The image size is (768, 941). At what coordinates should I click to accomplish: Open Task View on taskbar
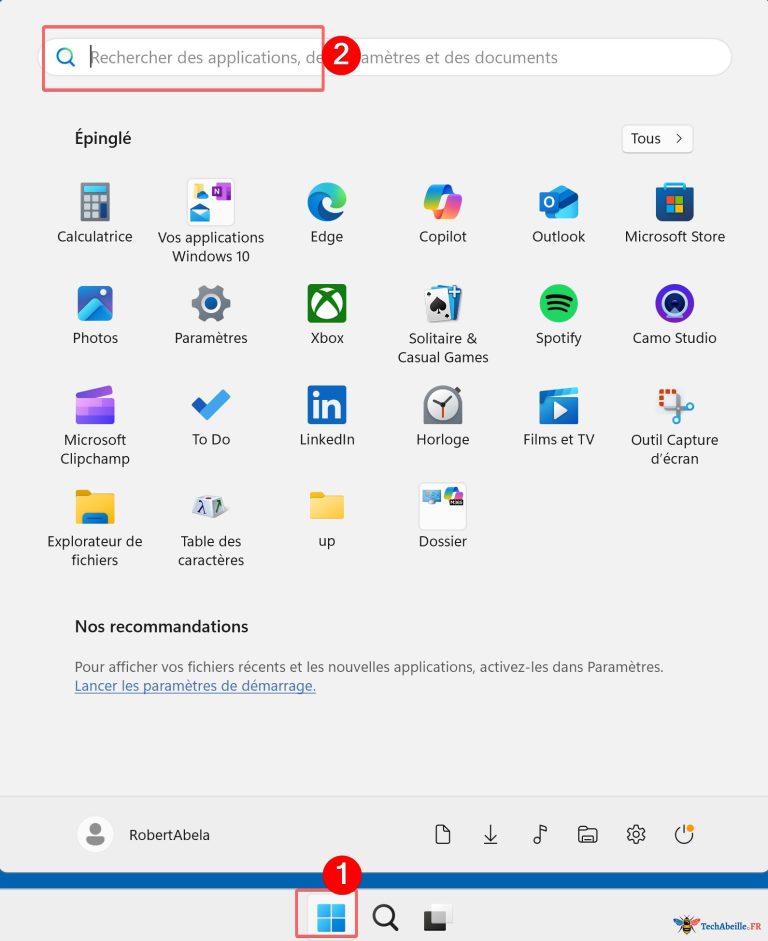coord(437,917)
